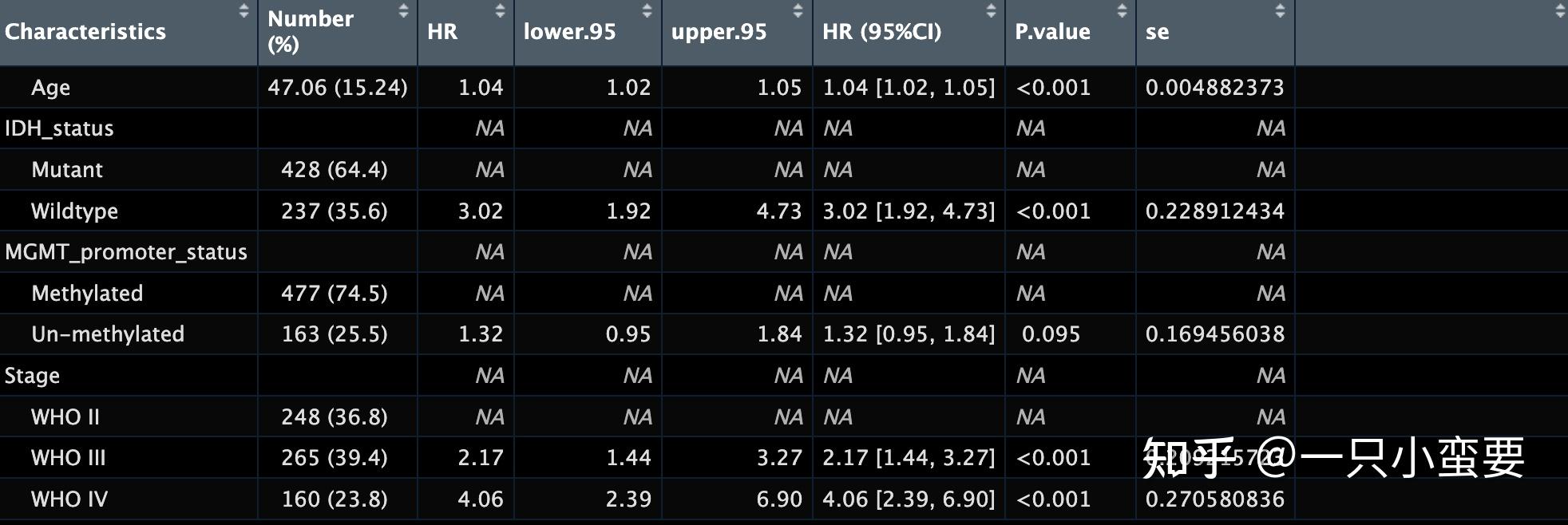
Task: Select the Characteristics column header
Action: pos(85,32)
